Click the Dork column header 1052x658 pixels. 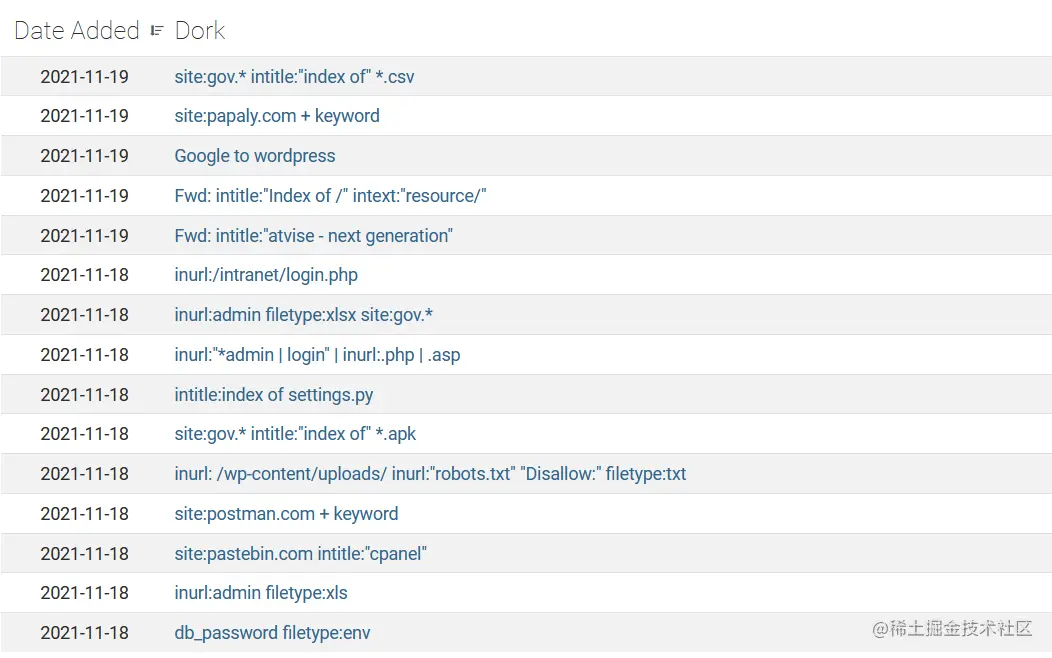click(200, 31)
